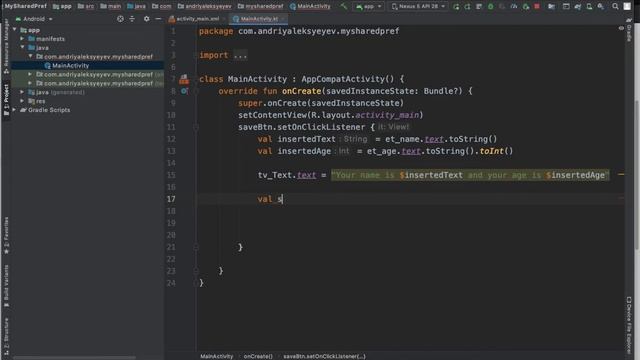Click the Collapse All icon in Project panel

tap(132, 19)
